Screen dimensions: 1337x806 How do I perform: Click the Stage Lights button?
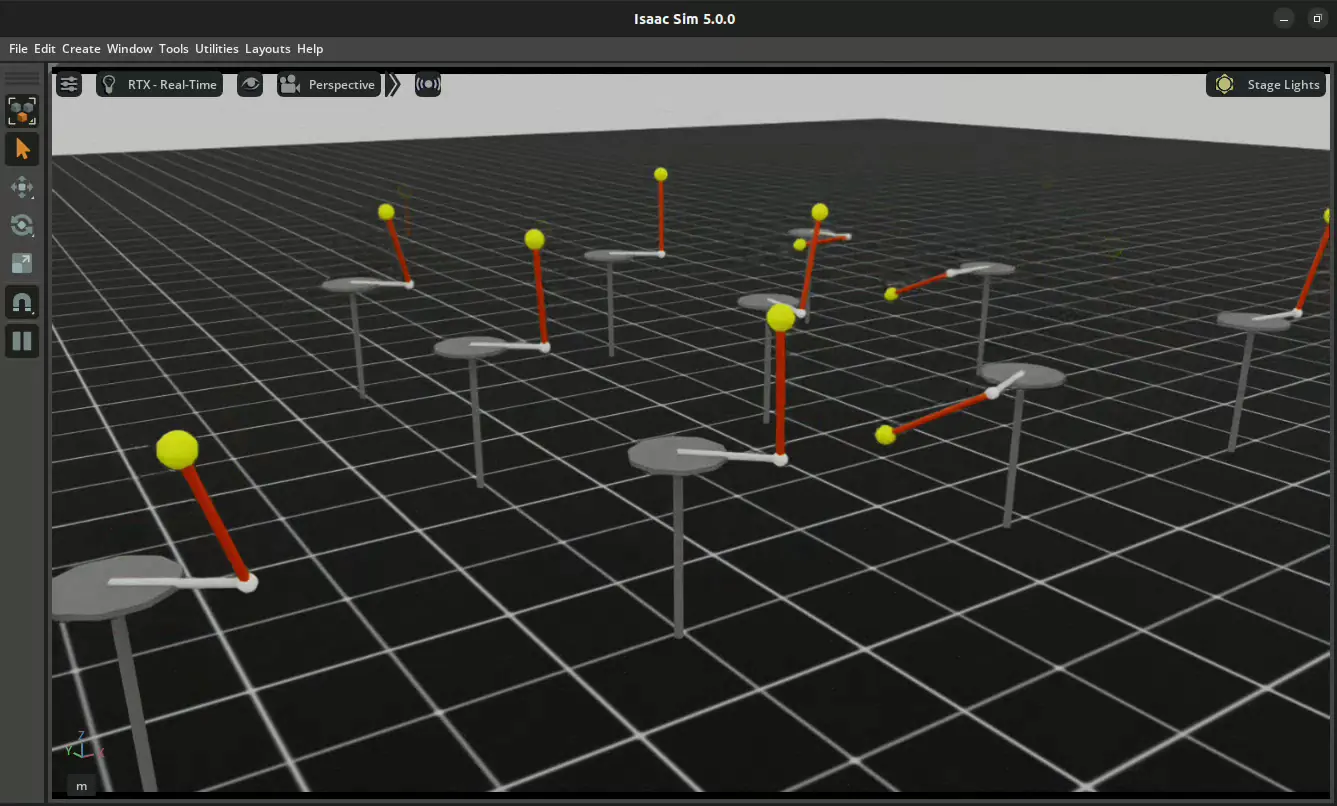[x=1268, y=85]
